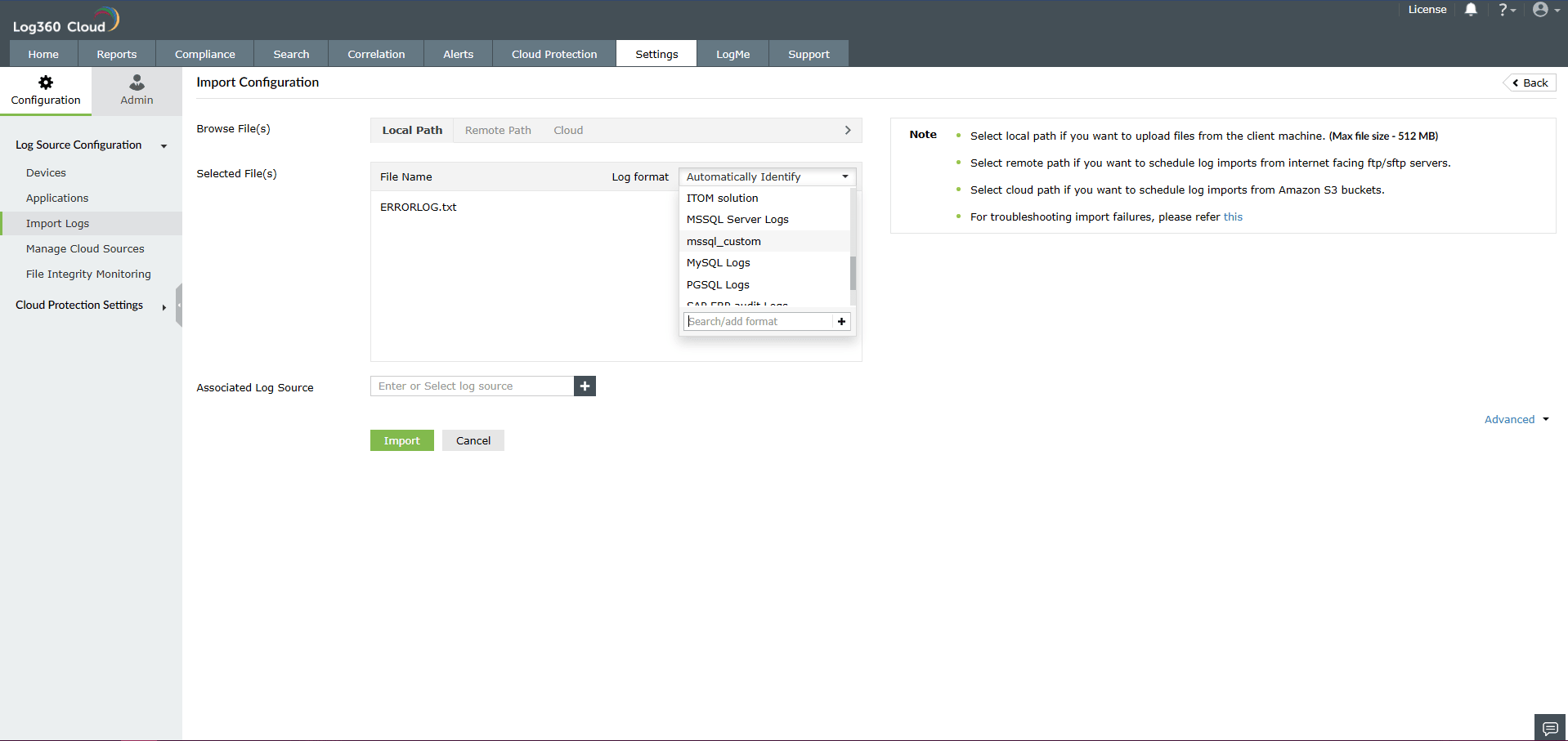The image size is (1568, 741).
Task: Add a new log format
Action: click(841, 321)
